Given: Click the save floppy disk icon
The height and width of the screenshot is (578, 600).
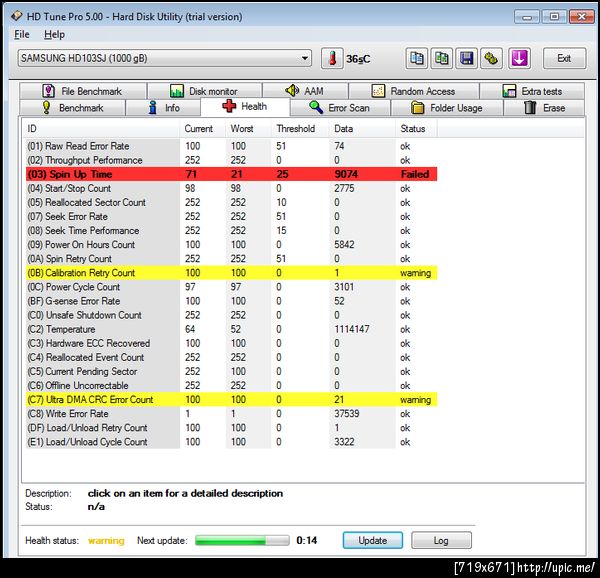Looking at the screenshot, I should (466, 59).
